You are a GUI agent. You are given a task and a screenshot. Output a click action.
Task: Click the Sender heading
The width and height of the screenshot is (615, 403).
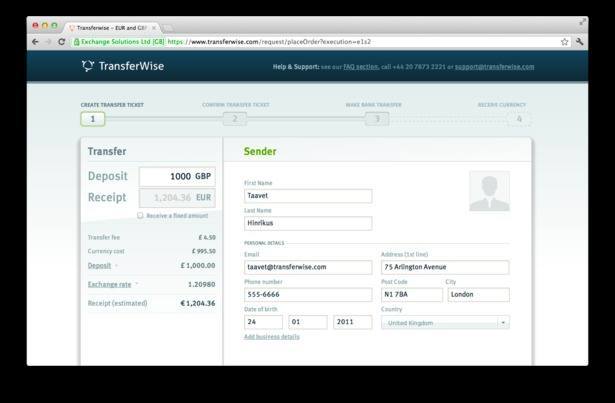[260, 151]
